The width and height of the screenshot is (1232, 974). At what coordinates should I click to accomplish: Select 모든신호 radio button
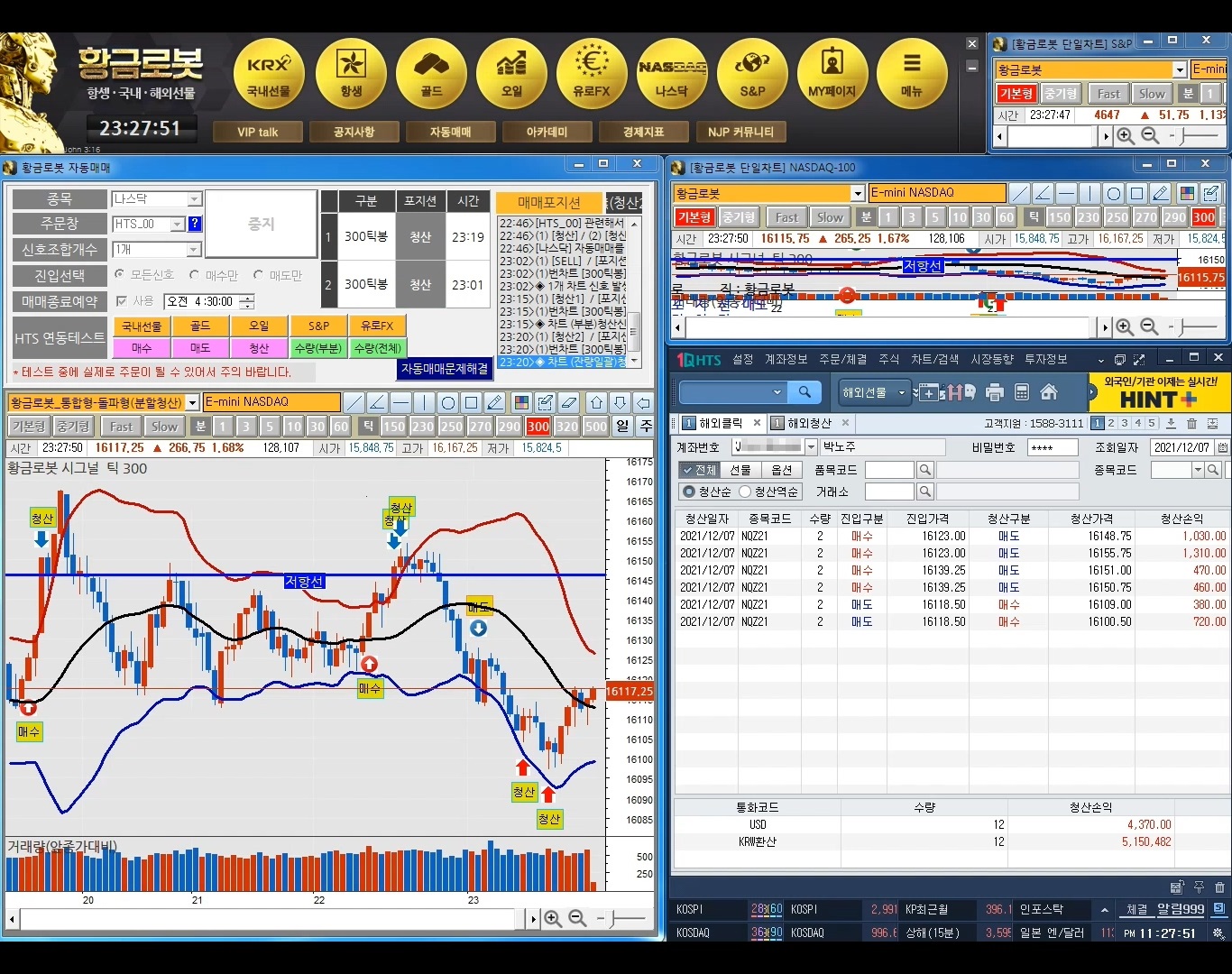coord(120,275)
